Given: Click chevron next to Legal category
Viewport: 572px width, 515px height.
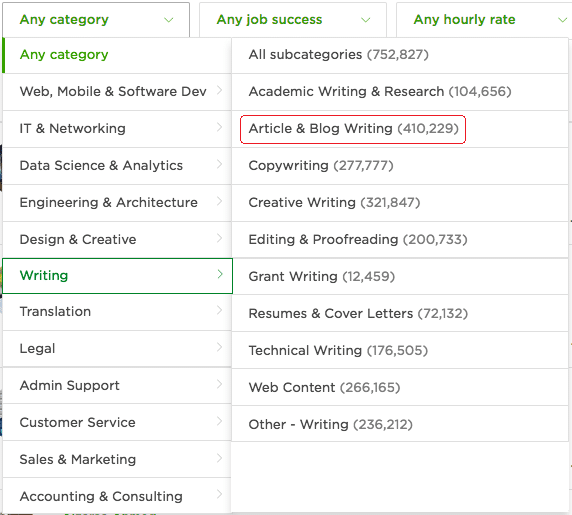Looking at the screenshot, I should 219,347.
